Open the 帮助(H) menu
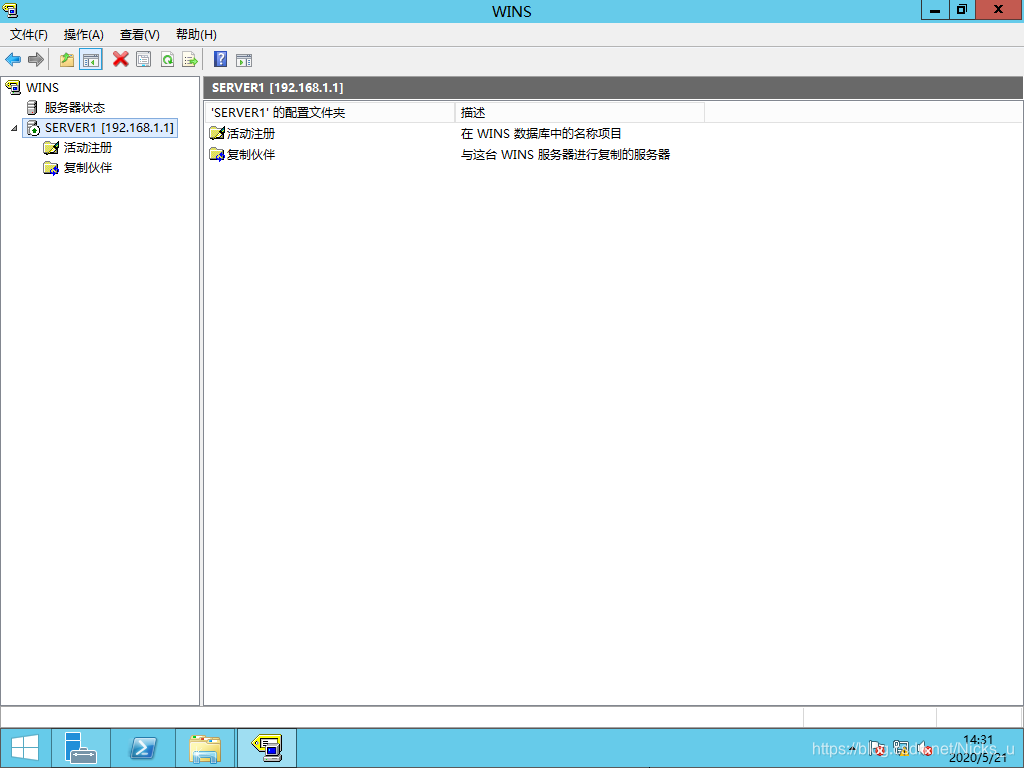Viewport: 1024px width, 768px height. (x=196, y=35)
